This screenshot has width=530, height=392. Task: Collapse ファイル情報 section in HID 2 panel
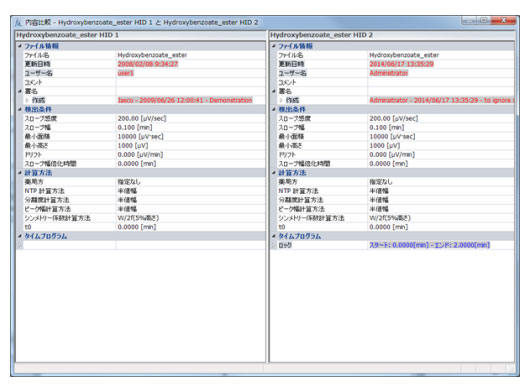pos(273,46)
